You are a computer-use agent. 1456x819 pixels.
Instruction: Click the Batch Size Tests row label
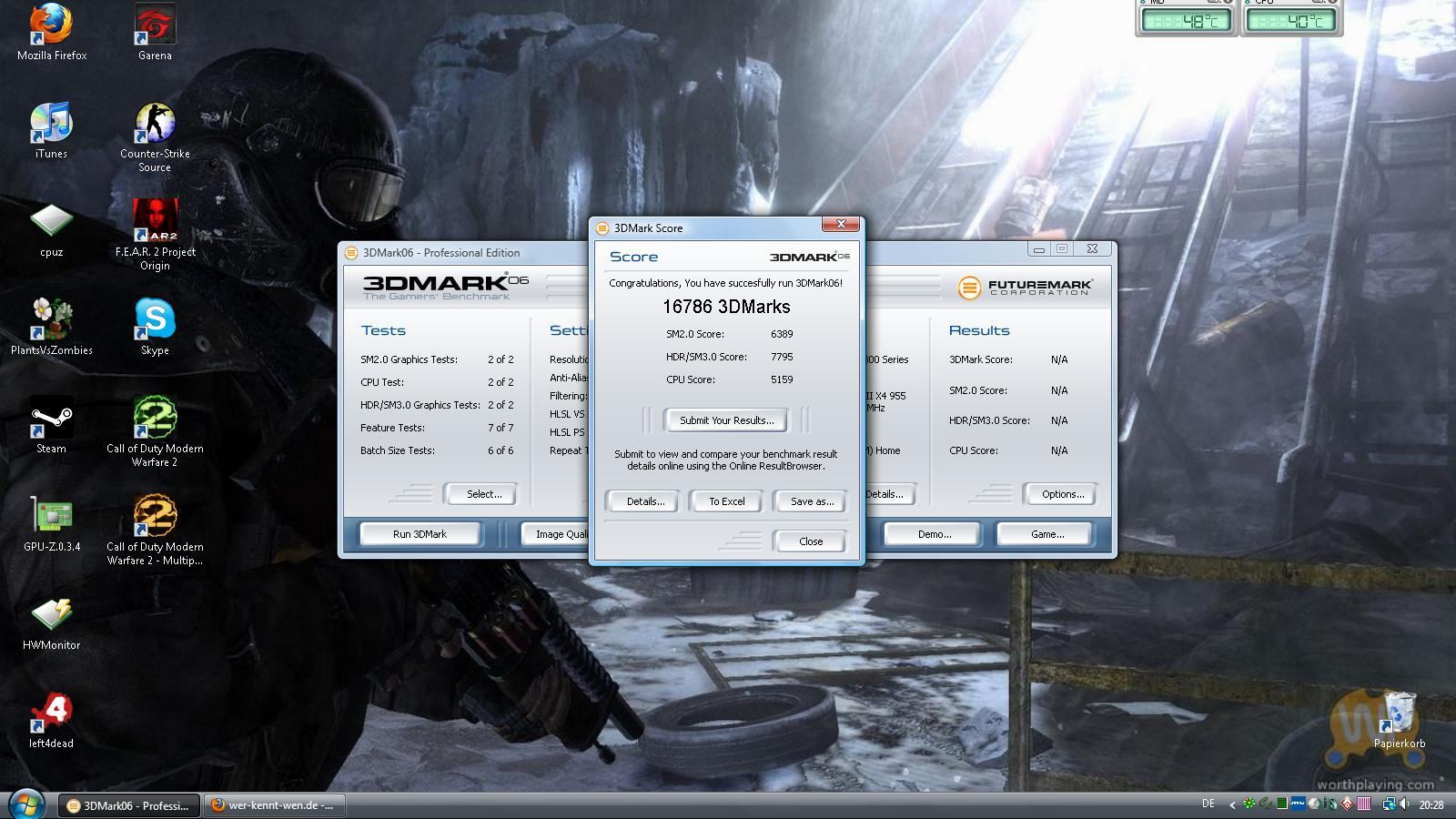398,450
